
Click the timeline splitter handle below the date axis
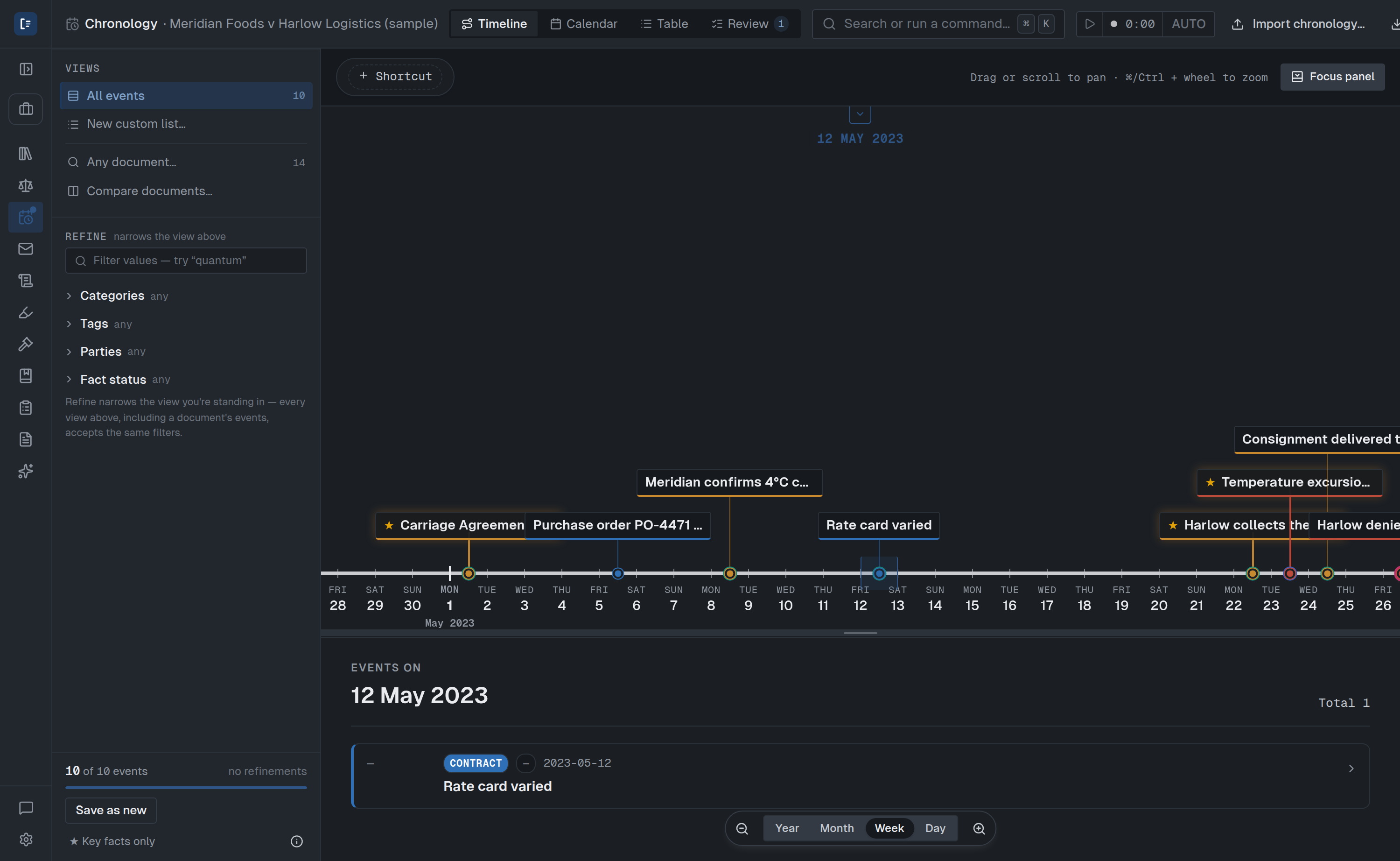860,633
